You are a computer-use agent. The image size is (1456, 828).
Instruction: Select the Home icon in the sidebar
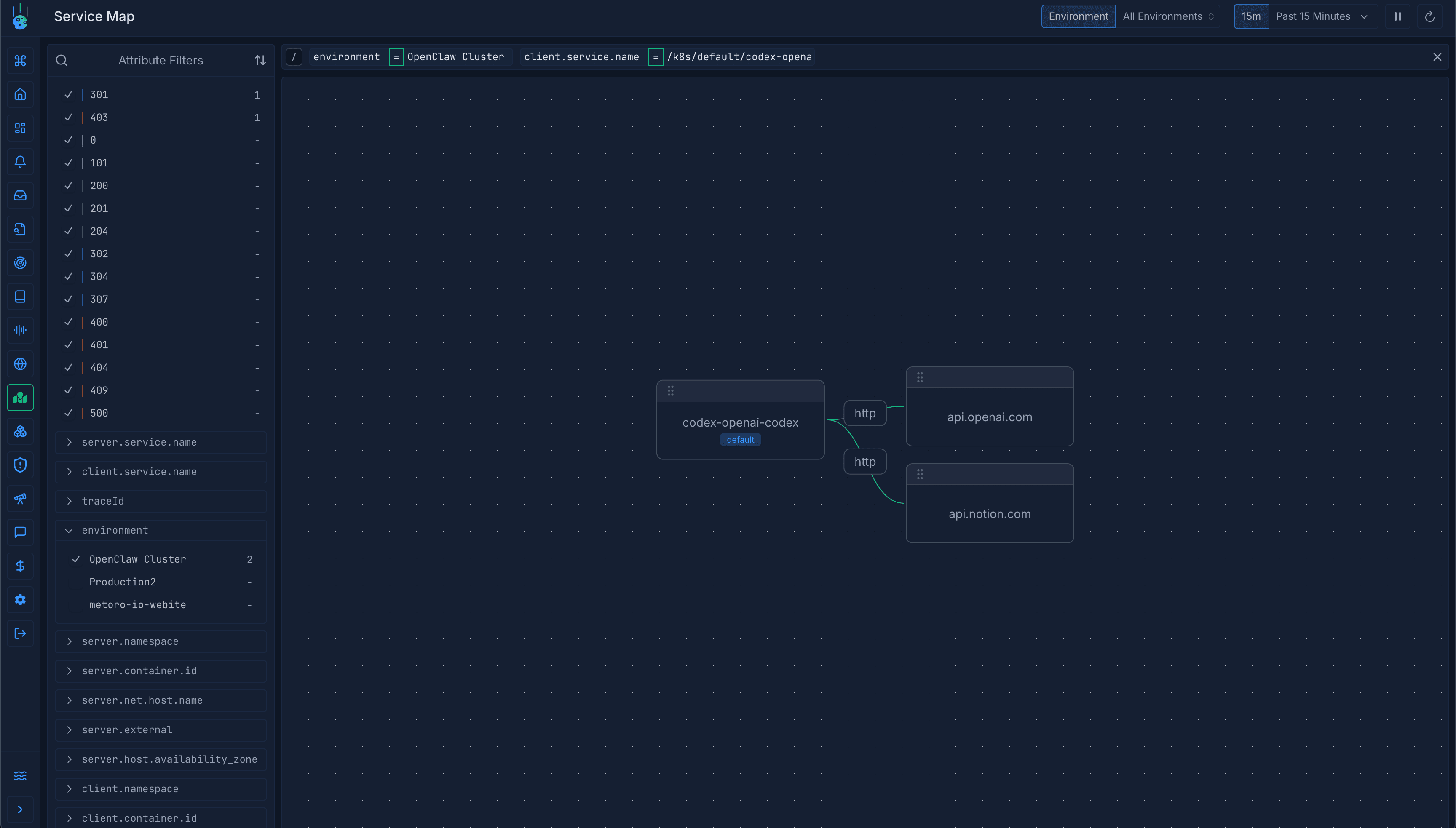pyautogui.click(x=21, y=94)
